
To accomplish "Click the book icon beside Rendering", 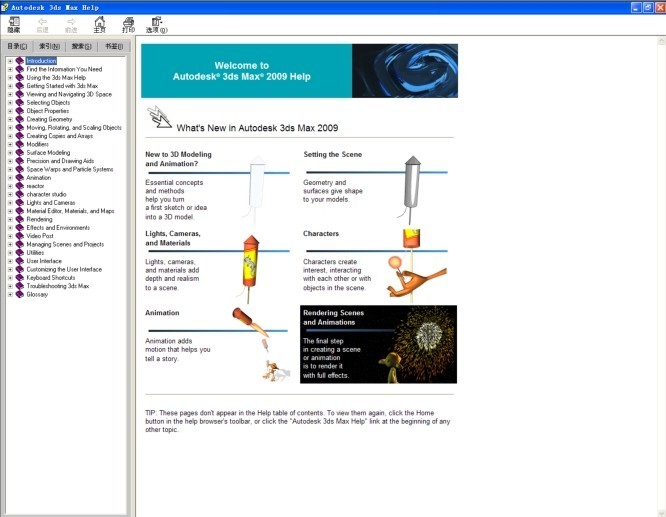I will pyautogui.click(x=20, y=219).
